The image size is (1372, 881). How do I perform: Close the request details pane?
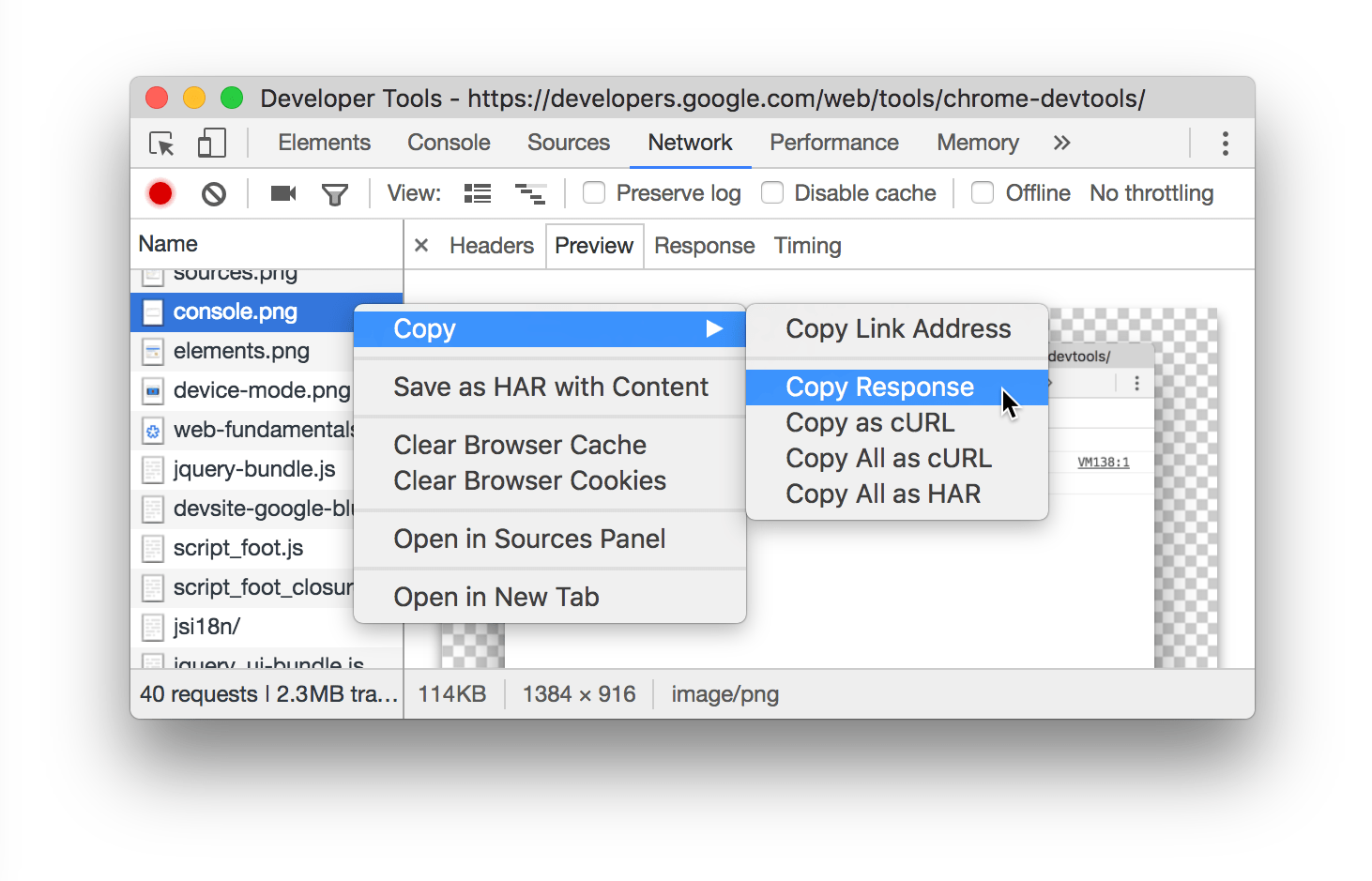coord(421,245)
